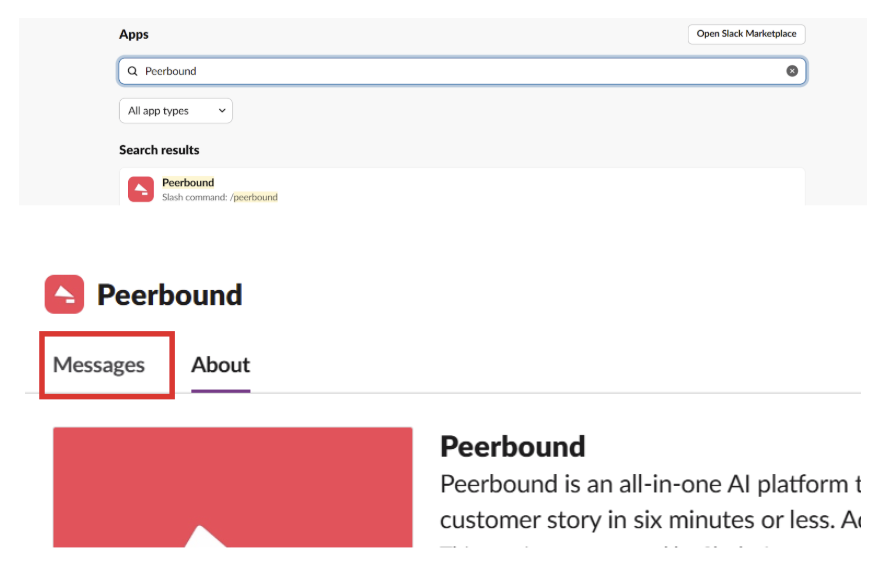The width and height of the screenshot is (894, 570).
Task: Click the large Peerbound logo beside the app title
Action: point(64,294)
